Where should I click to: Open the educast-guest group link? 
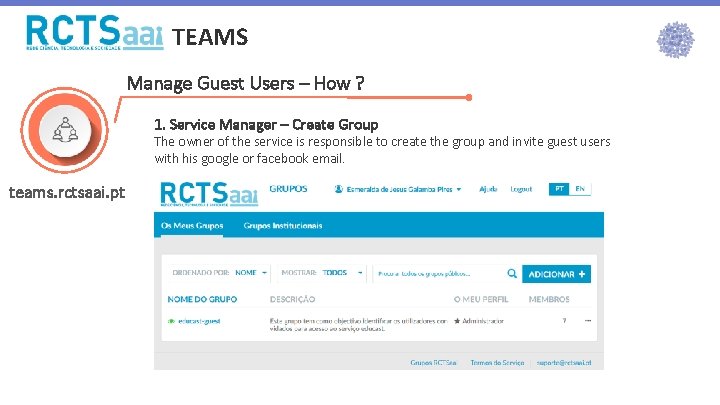click(x=199, y=321)
